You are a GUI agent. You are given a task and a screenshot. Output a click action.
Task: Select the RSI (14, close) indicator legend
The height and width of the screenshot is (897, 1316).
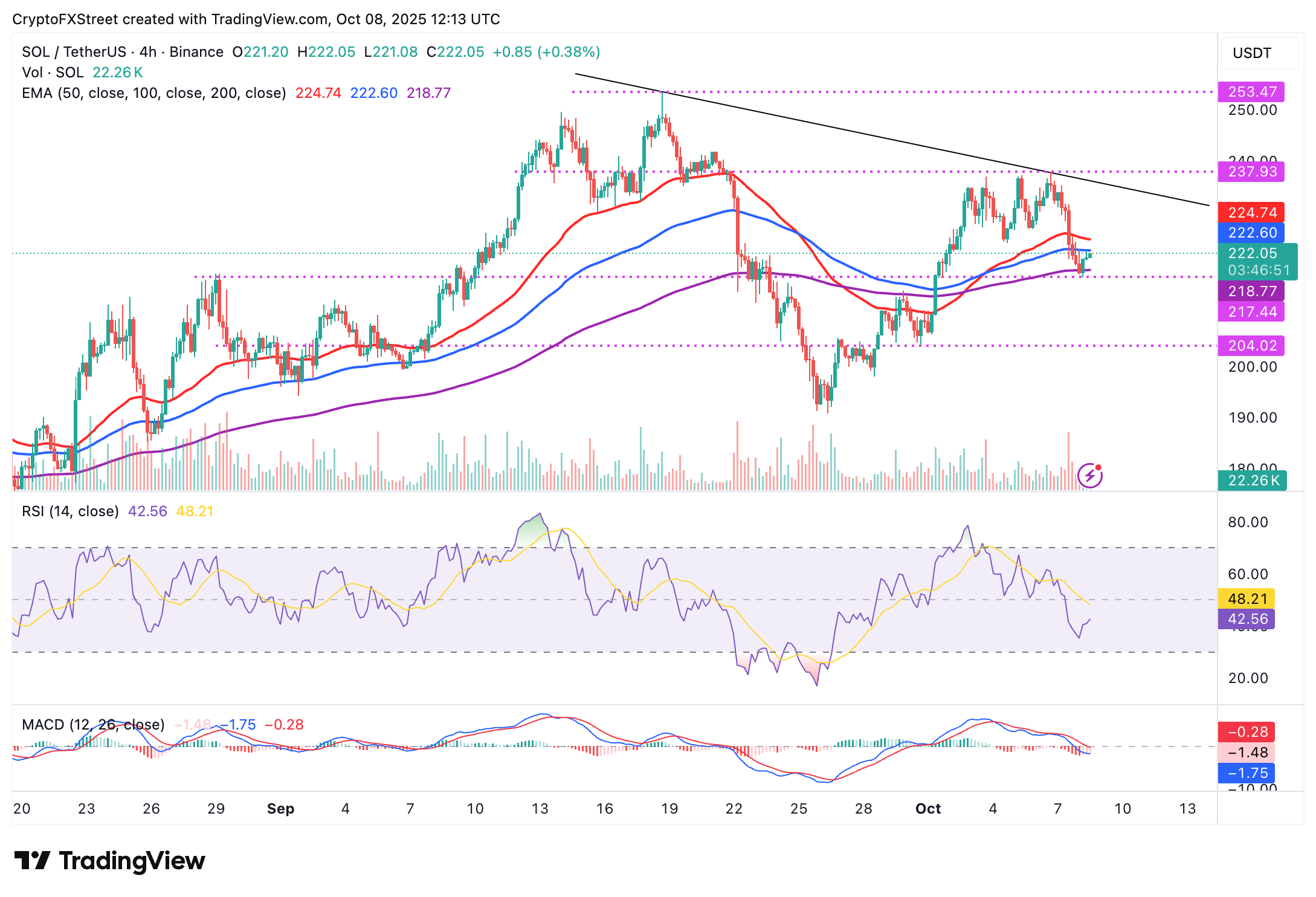point(70,511)
